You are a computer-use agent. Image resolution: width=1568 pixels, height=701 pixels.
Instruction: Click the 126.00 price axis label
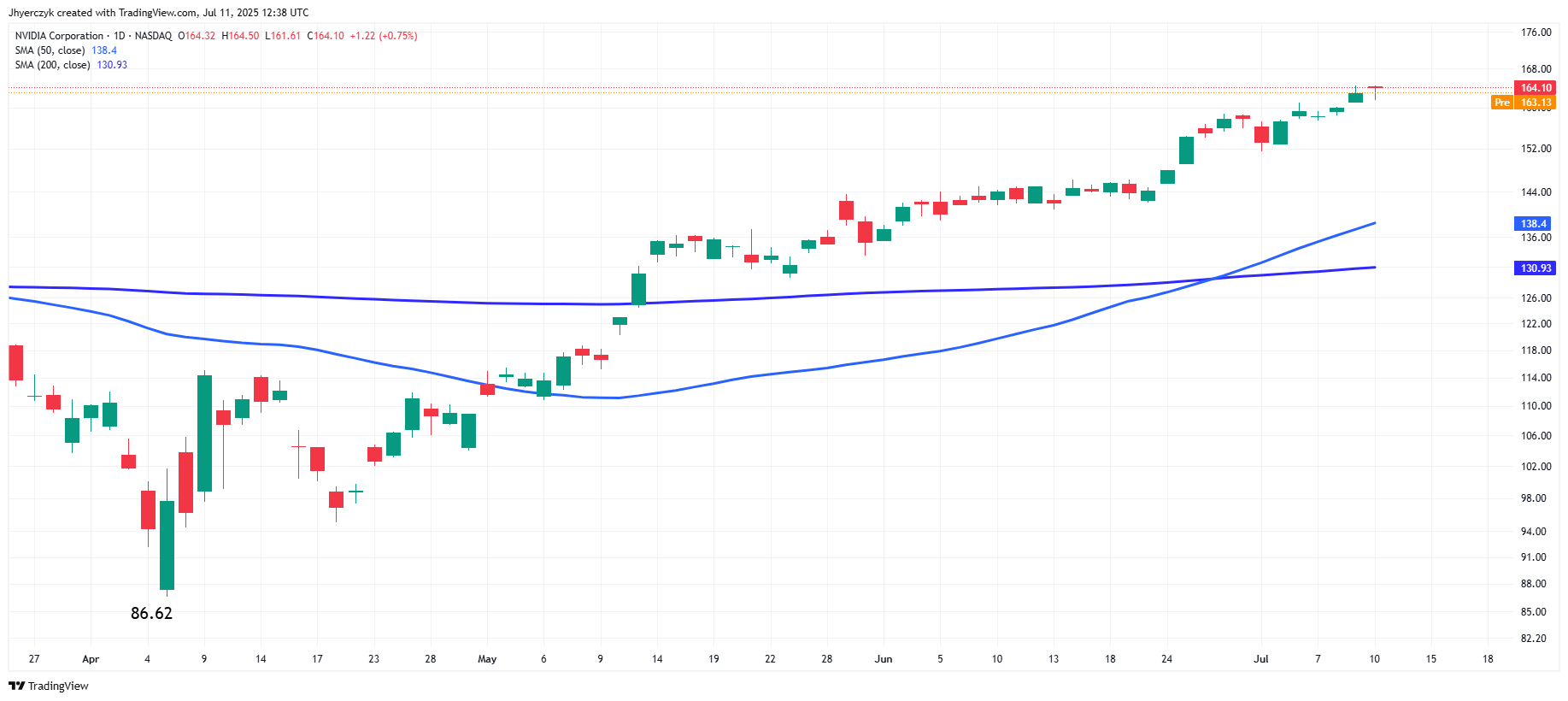pyautogui.click(x=1536, y=298)
